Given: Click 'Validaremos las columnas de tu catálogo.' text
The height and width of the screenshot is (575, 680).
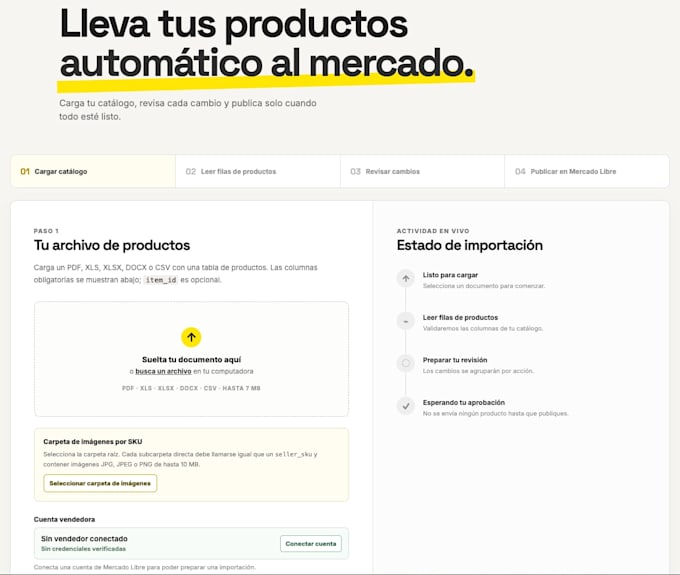Looking at the screenshot, I should pos(483,328).
